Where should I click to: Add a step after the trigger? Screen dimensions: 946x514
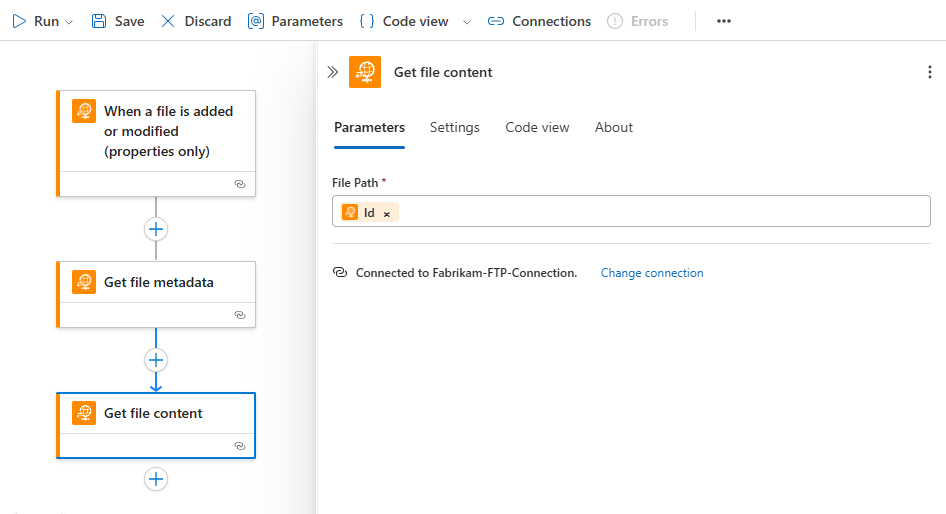[156, 229]
